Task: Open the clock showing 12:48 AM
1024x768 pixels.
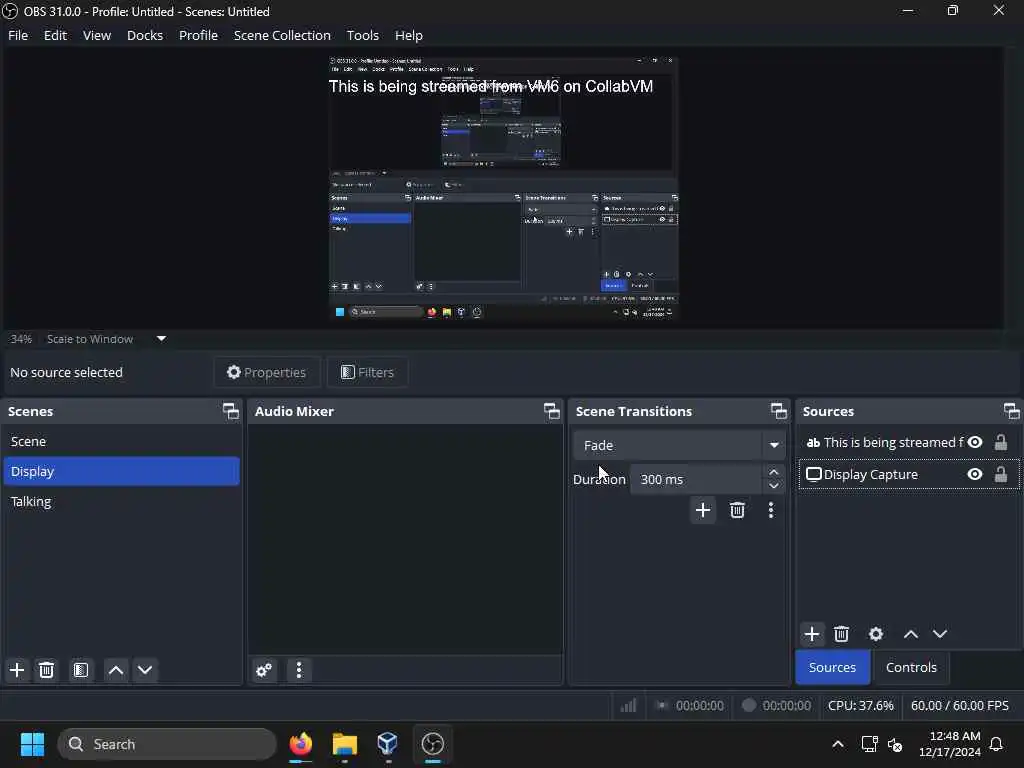Action: tap(950, 744)
